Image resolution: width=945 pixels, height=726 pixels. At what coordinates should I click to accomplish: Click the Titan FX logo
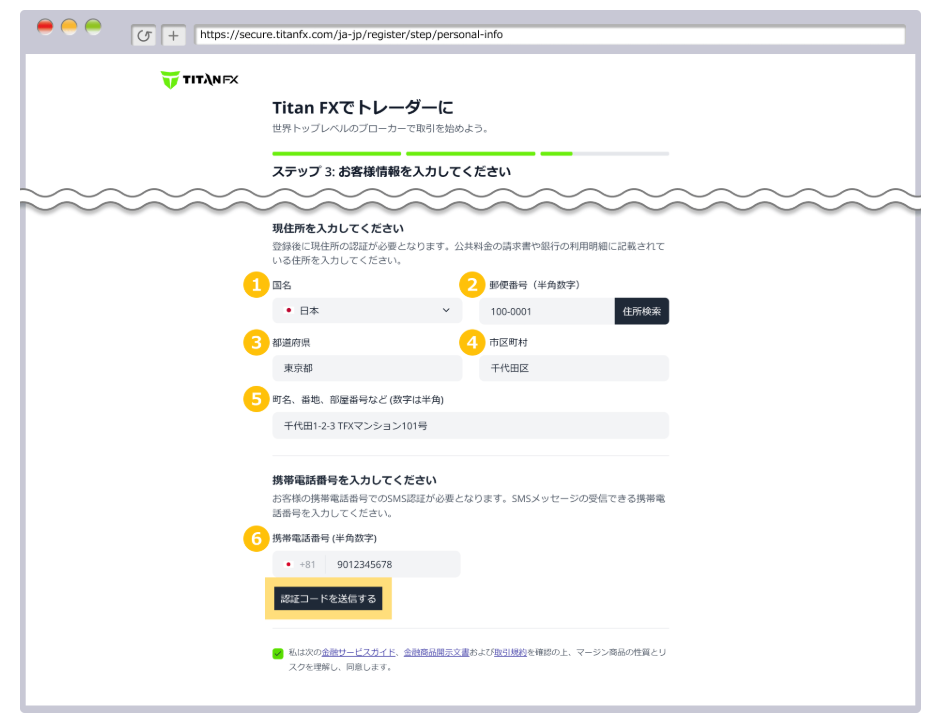pos(199,80)
